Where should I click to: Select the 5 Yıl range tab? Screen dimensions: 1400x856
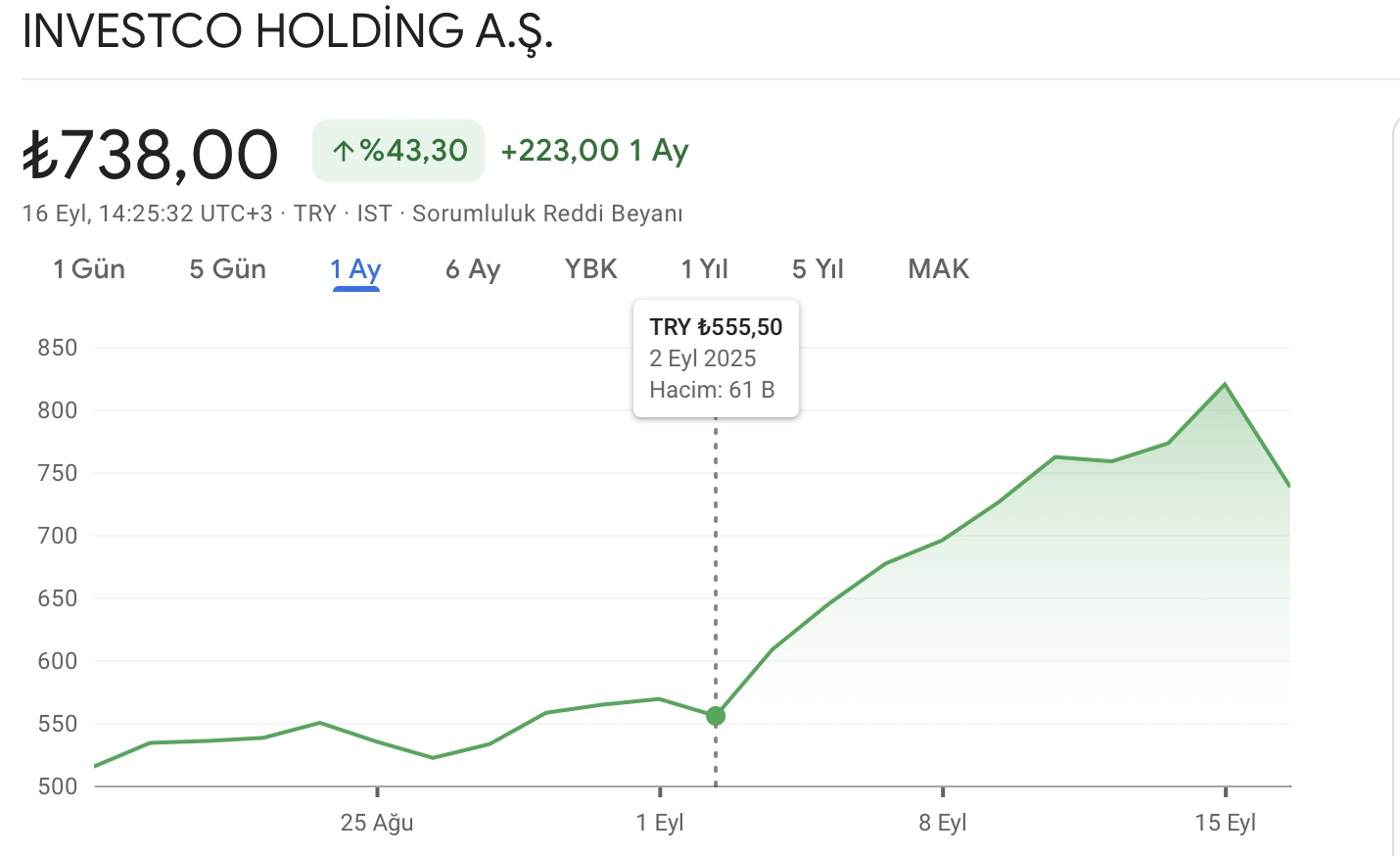click(817, 269)
